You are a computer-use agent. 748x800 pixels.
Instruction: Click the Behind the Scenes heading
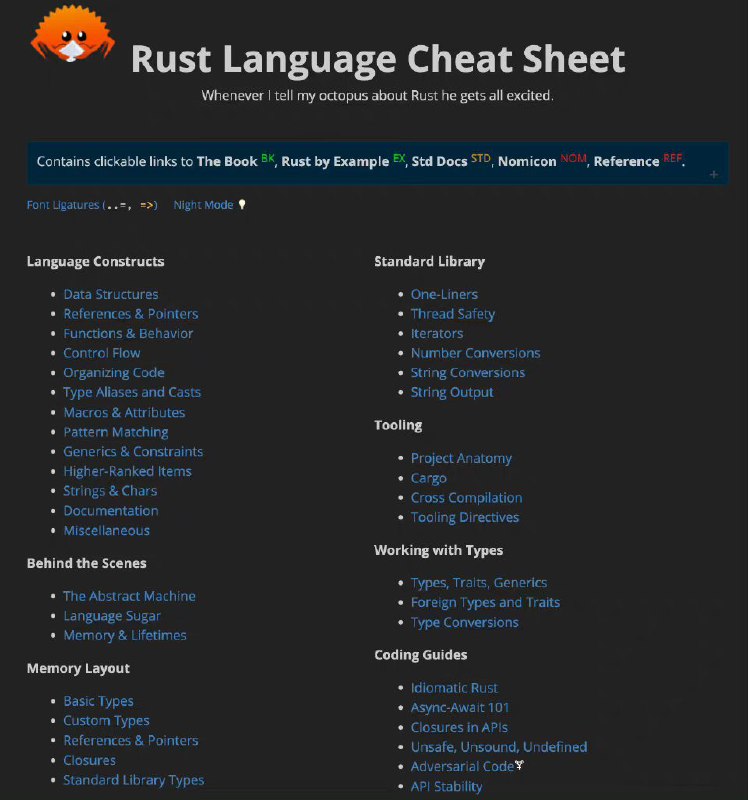(87, 563)
